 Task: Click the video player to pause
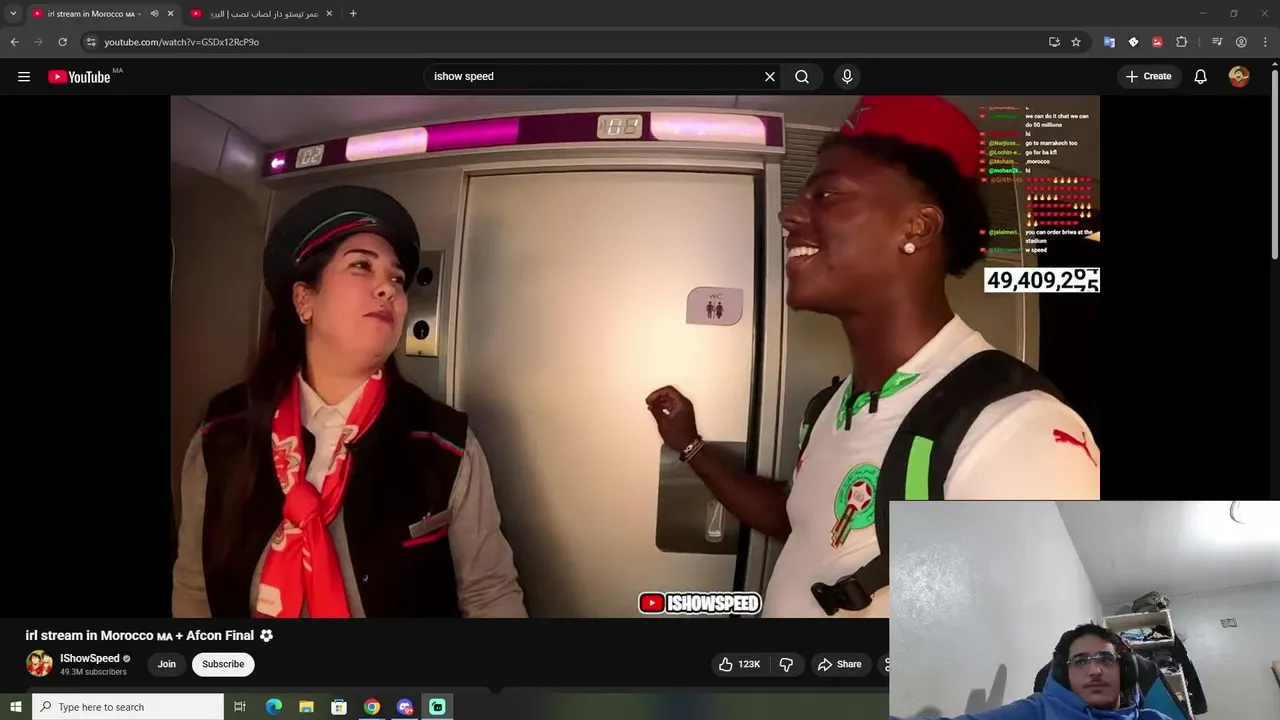tap(635, 356)
